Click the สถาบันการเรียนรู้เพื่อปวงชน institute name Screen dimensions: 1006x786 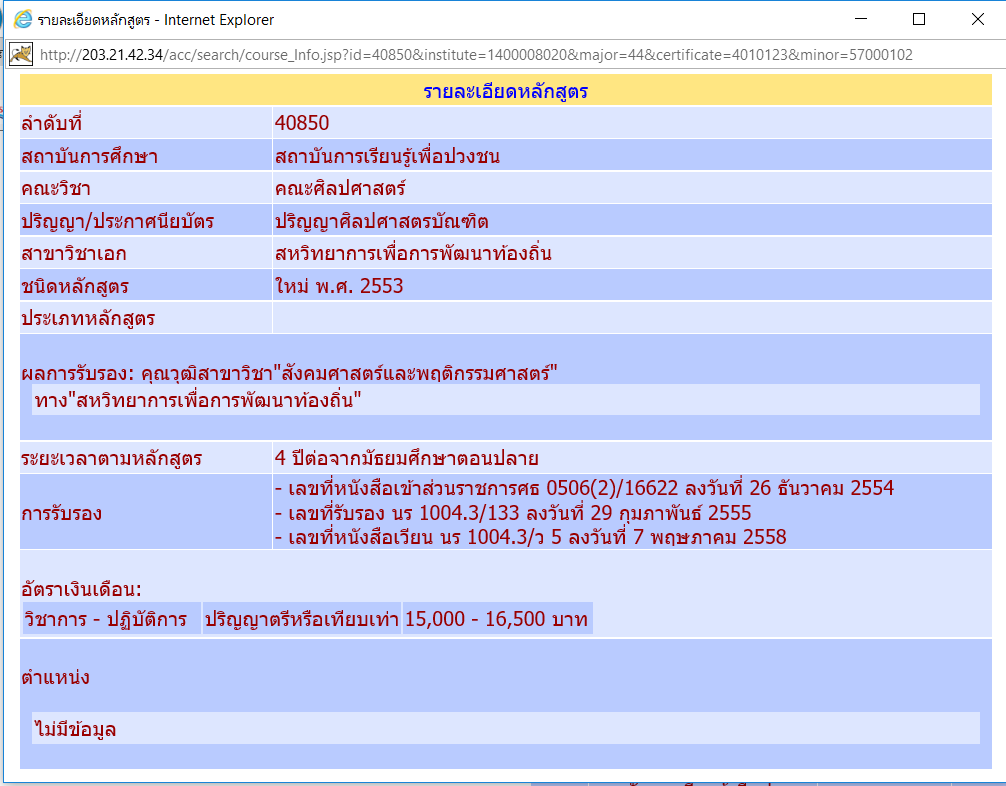(x=387, y=156)
